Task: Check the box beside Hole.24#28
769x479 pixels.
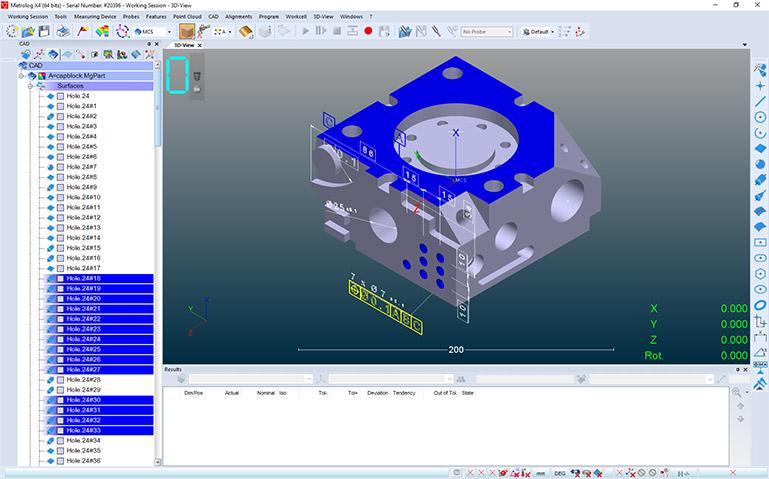Action: [60, 380]
